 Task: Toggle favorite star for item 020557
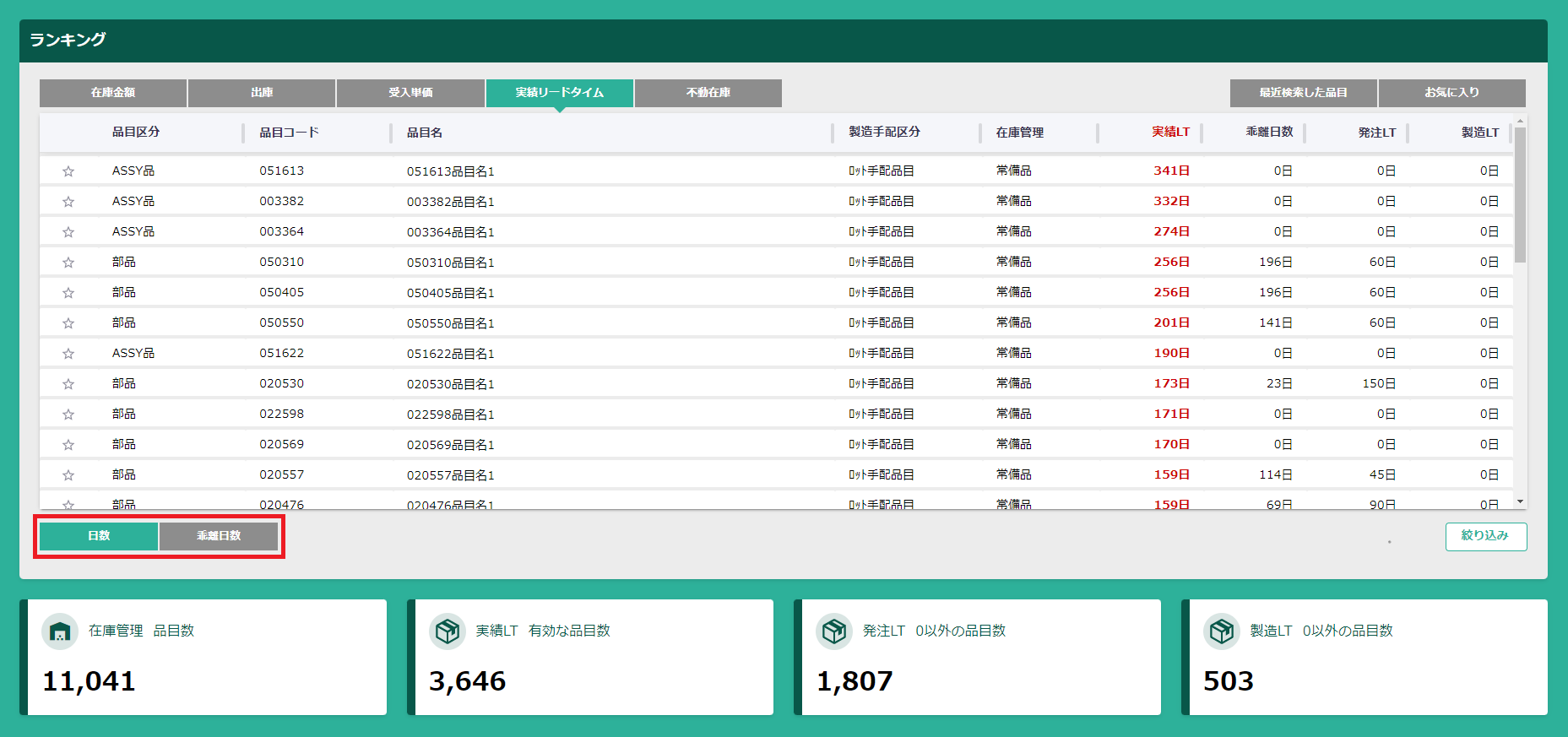(68, 475)
